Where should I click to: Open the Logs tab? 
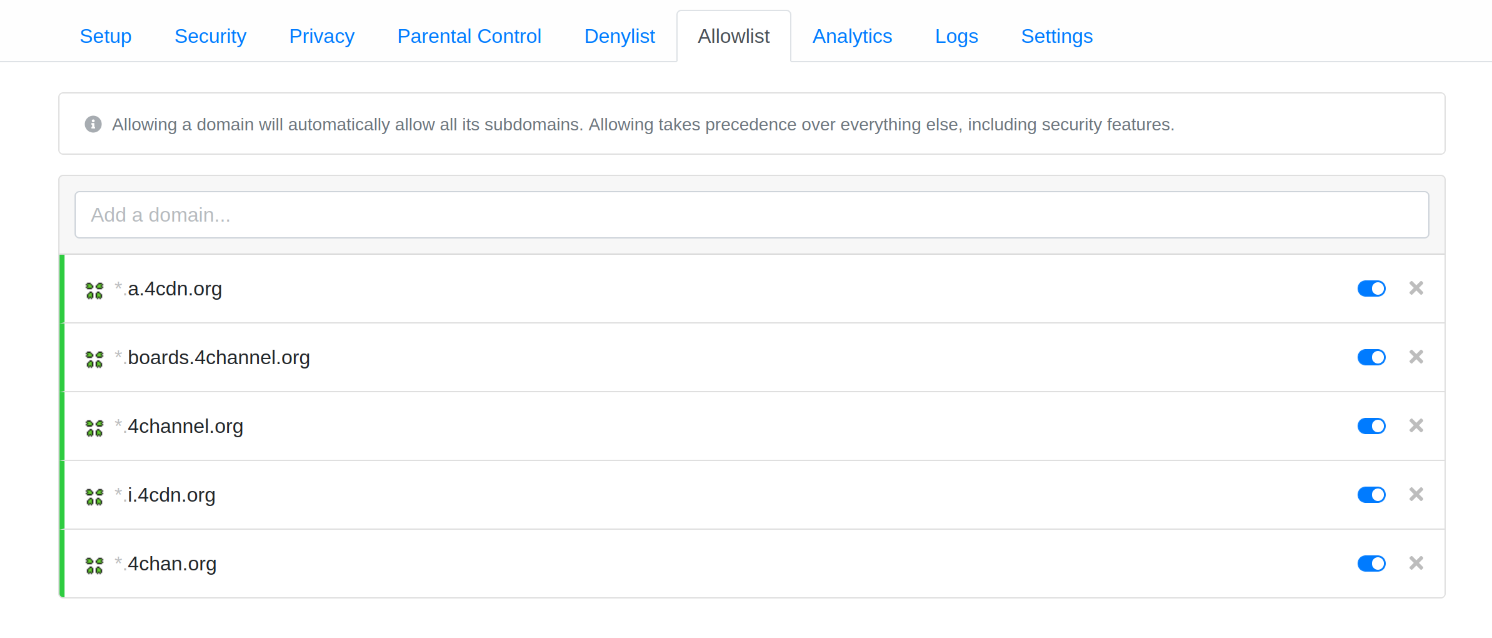click(956, 36)
